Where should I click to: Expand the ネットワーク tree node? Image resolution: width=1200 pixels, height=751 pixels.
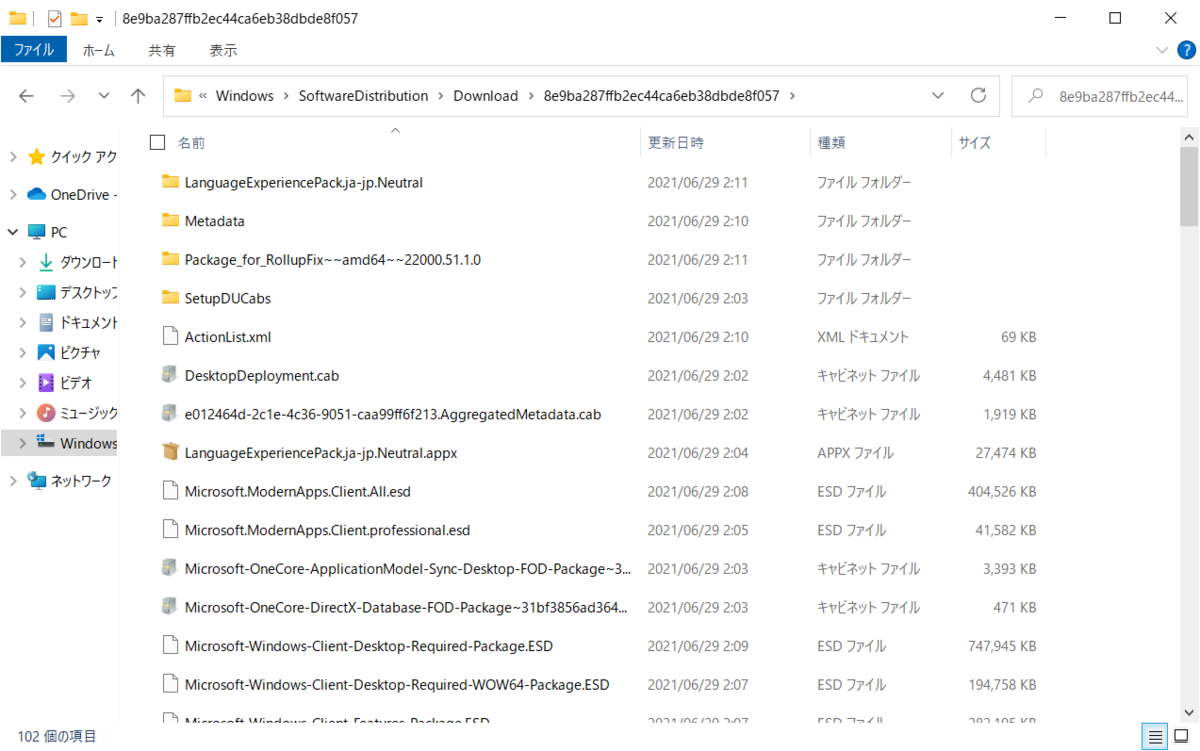(13, 481)
